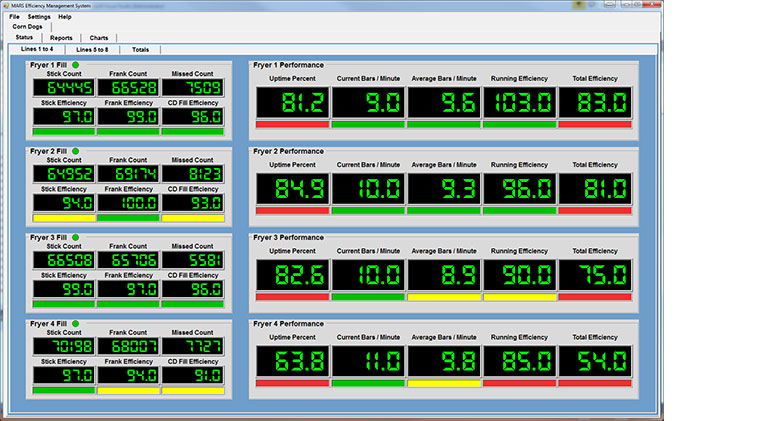This screenshot has width=767, height=421.
Task: Switch to the Reports tab
Action: (x=61, y=38)
